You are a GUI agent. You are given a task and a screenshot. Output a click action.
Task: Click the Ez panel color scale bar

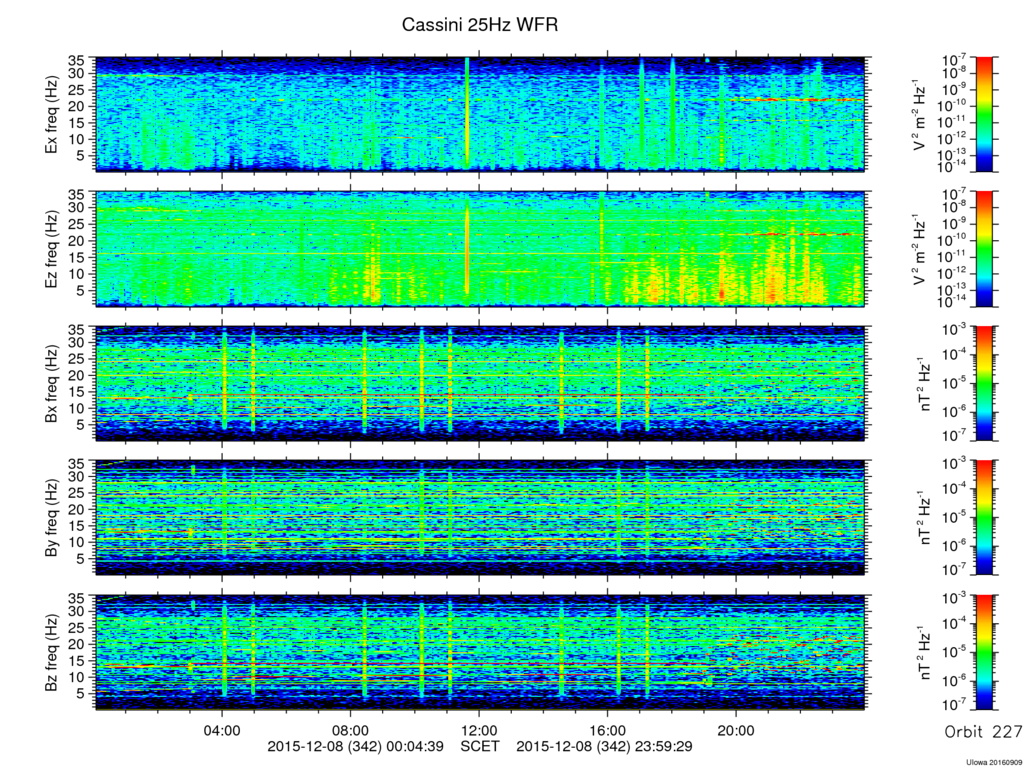(x=984, y=249)
